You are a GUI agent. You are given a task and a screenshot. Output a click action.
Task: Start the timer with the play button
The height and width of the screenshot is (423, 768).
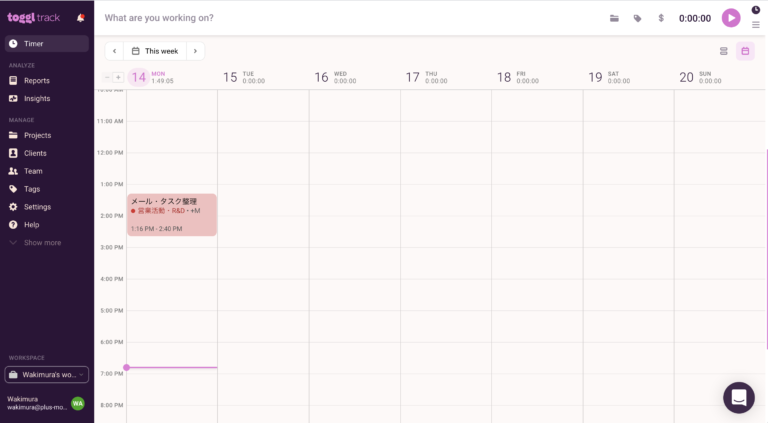(731, 18)
